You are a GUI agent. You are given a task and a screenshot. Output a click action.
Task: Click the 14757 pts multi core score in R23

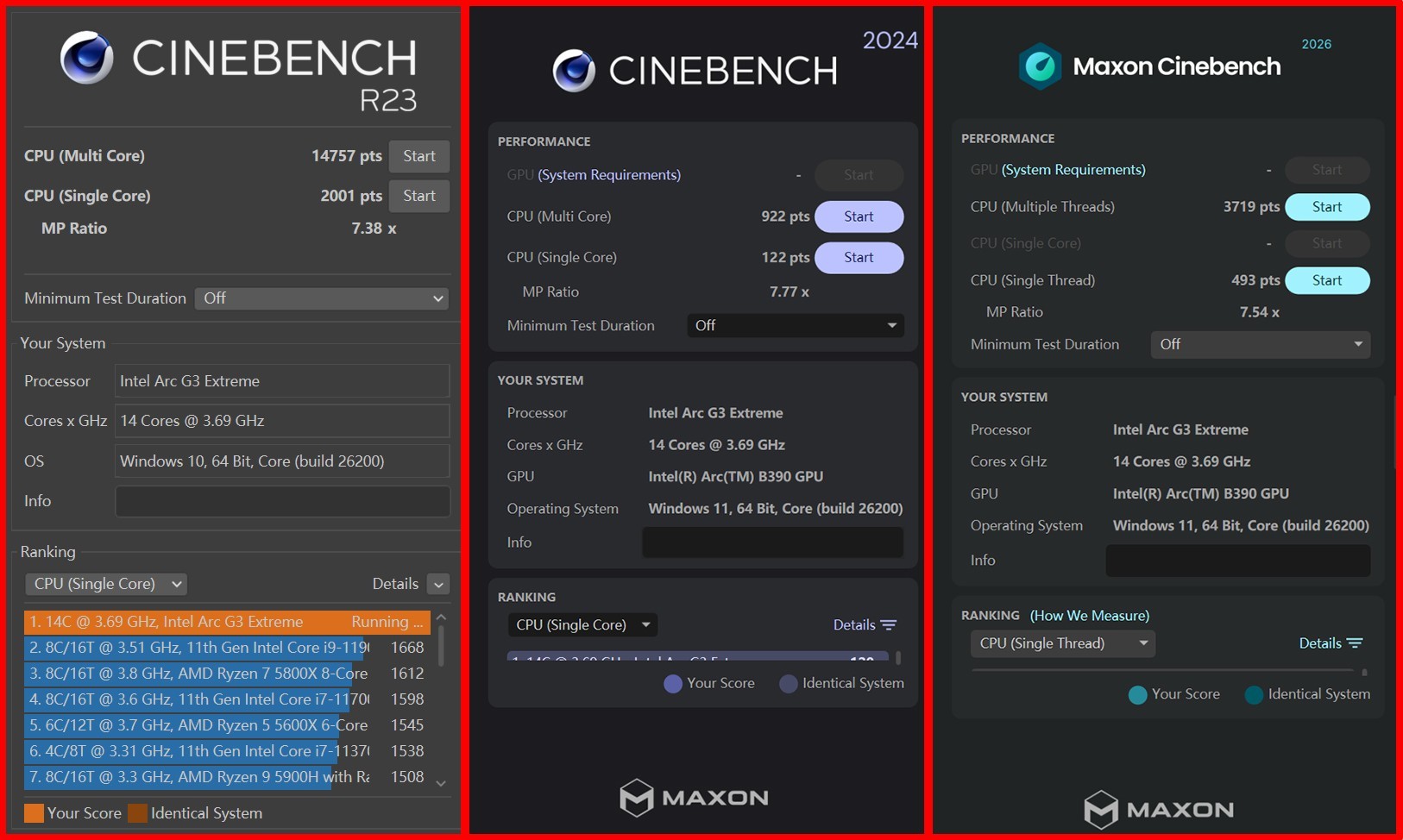point(347,156)
